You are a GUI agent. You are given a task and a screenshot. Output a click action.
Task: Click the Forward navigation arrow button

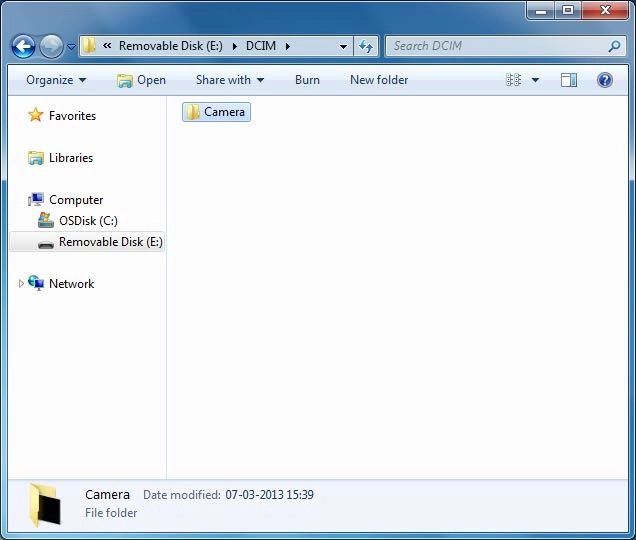(x=51, y=46)
